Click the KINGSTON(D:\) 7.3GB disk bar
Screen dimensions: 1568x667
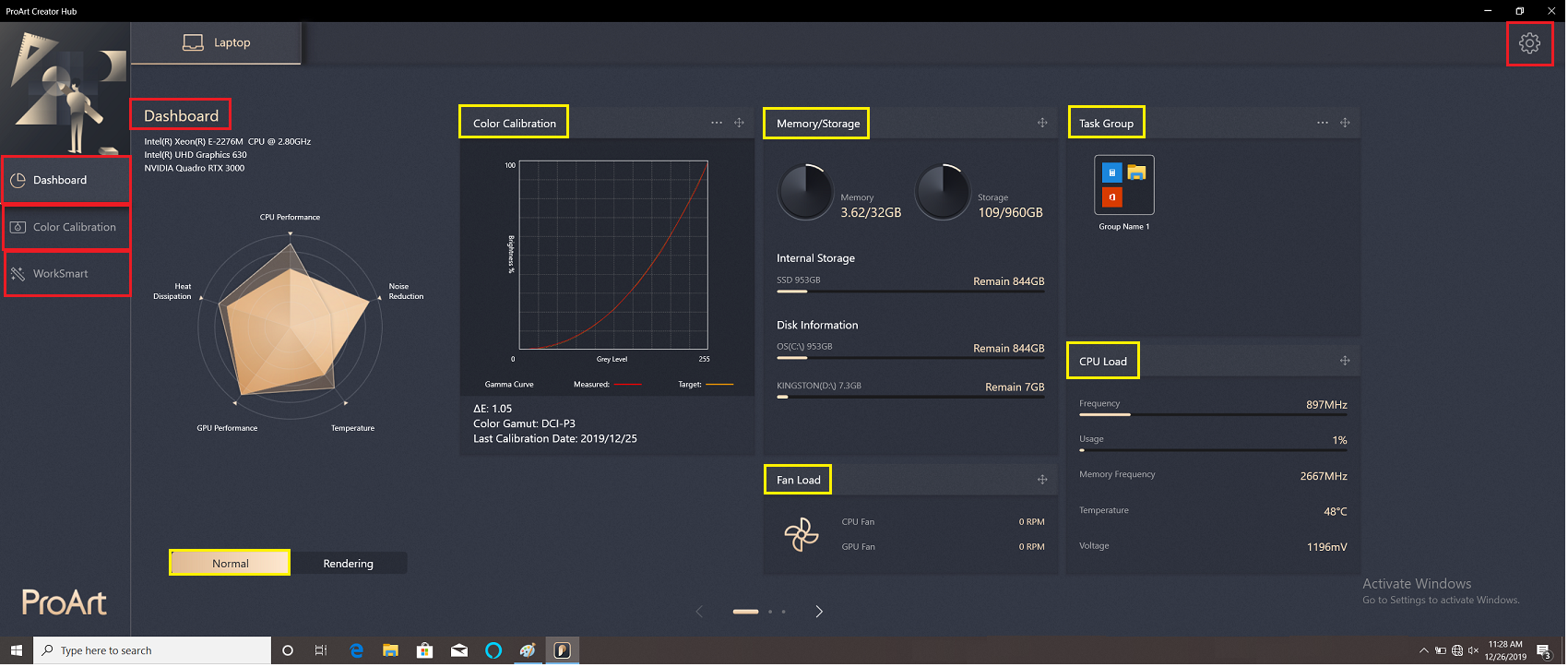[911, 397]
